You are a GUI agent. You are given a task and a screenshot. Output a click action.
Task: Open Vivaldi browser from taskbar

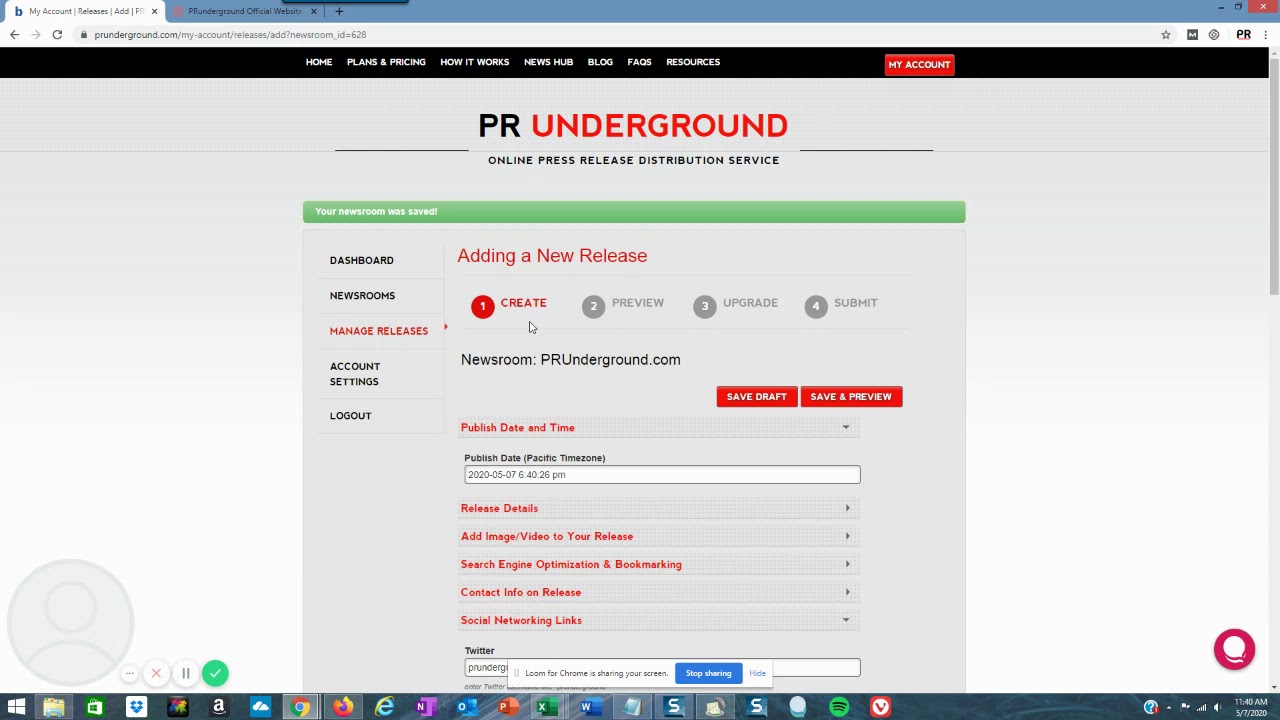pyautogui.click(x=880, y=707)
